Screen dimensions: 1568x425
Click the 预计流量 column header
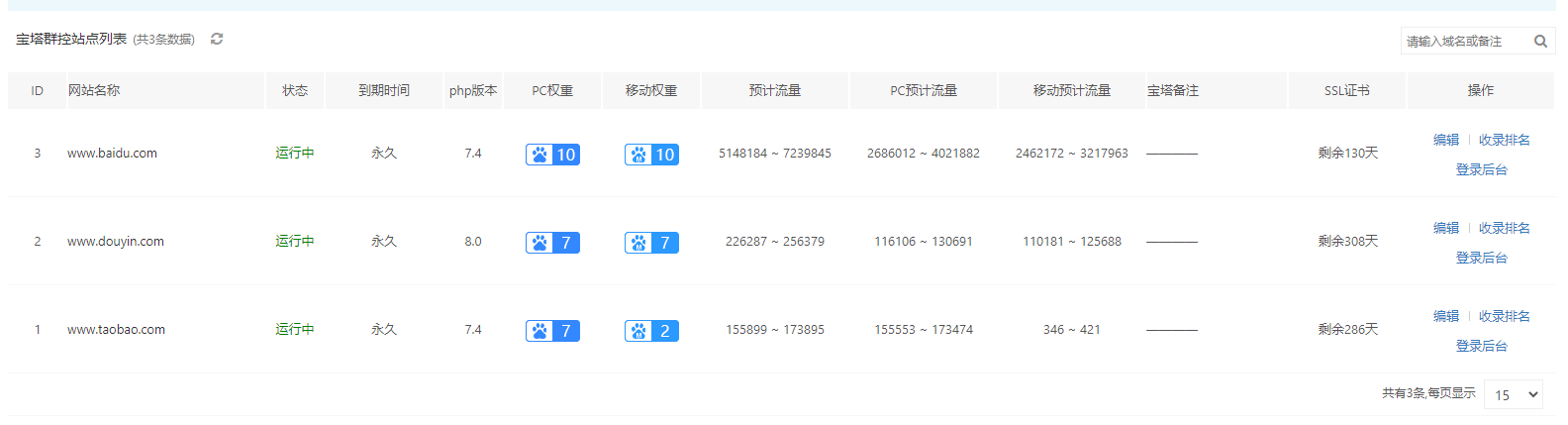pos(775,90)
